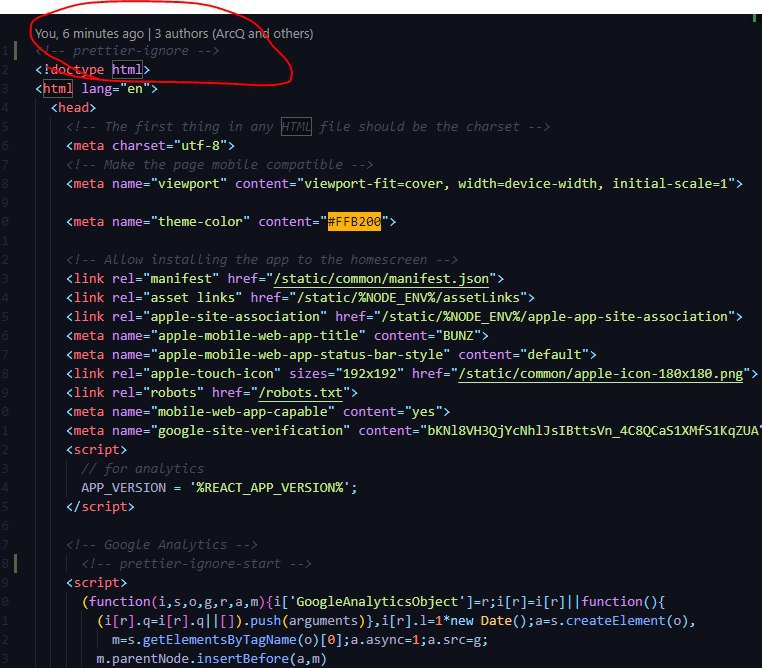Click the apple-site-association link line
The height and width of the screenshot is (668, 762).
tap(404, 317)
